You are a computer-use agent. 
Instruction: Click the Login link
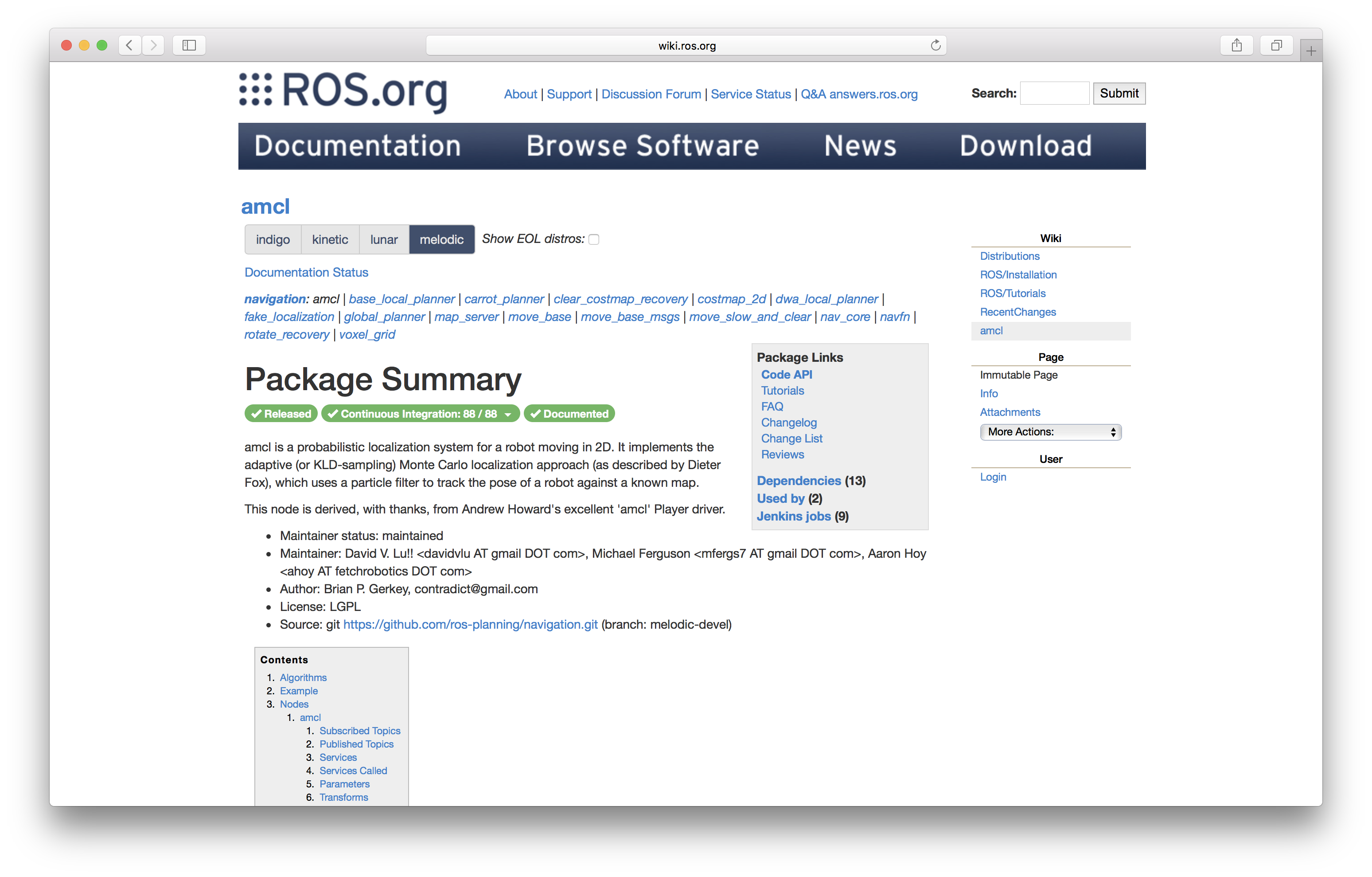[x=993, y=477]
